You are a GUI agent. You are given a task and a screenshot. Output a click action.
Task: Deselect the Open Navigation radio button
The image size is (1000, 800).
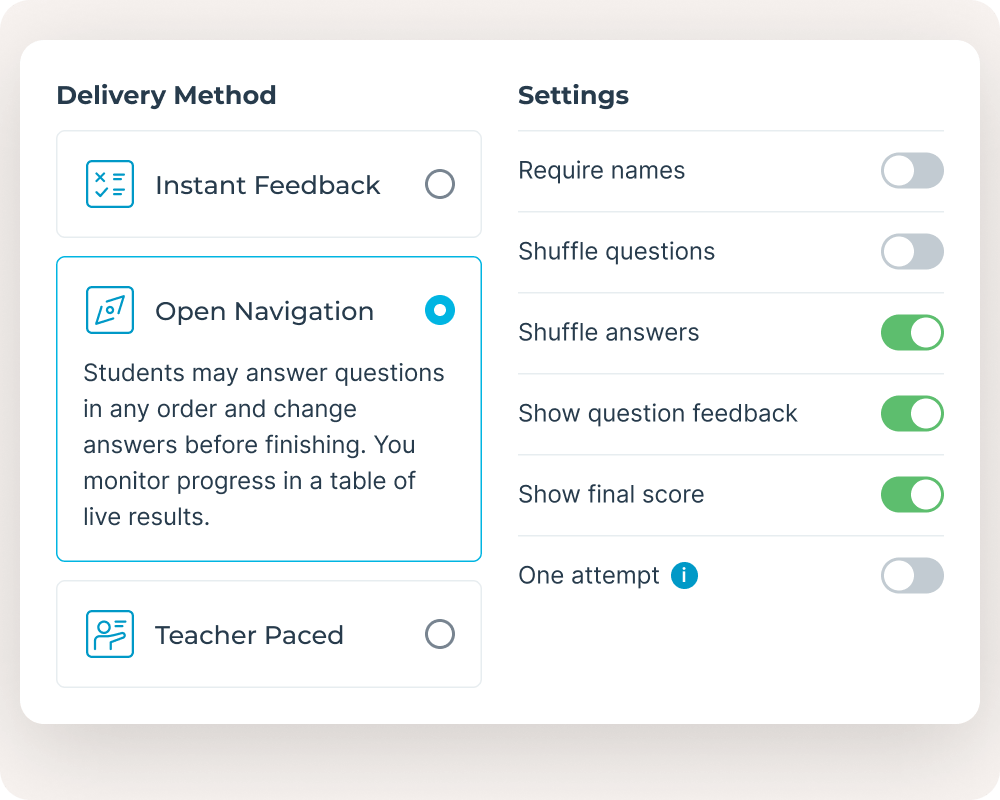click(440, 310)
